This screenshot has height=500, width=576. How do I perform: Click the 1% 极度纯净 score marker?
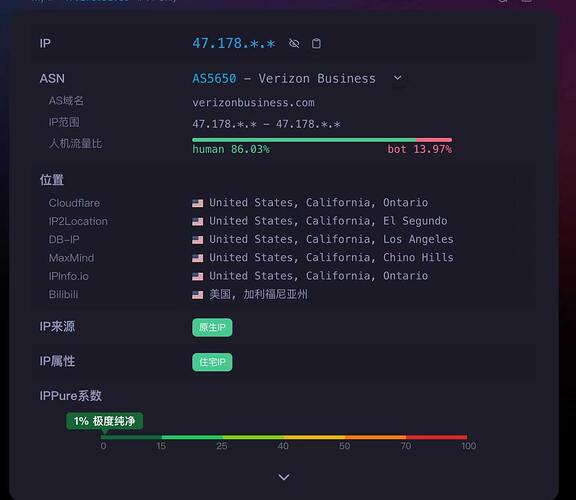pos(105,421)
